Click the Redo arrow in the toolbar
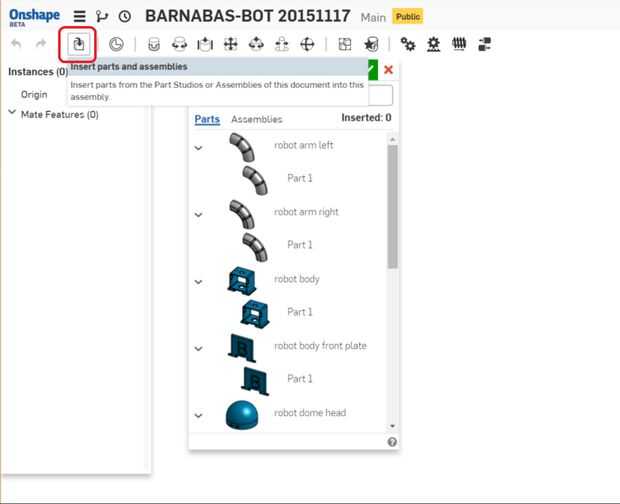Viewport: 620px width, 504px height. coord(40,43)
